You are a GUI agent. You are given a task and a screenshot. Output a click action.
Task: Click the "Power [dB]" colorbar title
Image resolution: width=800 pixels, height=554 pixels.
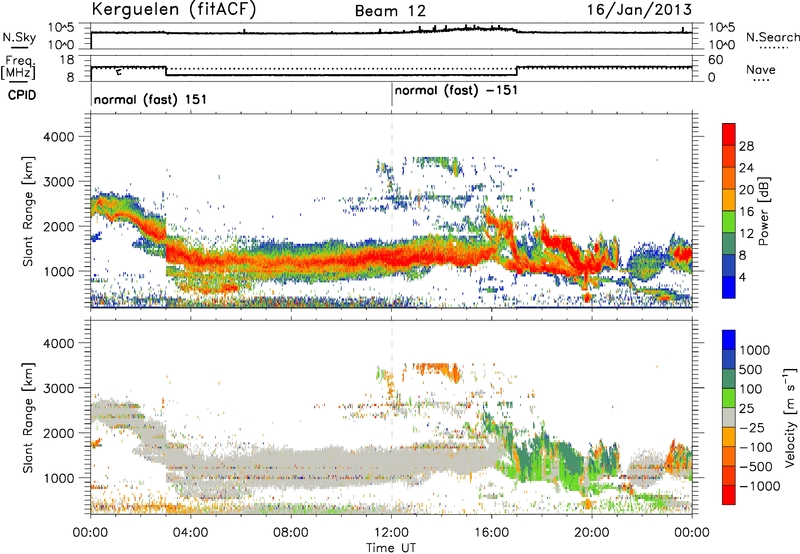[x=764, y=211]
